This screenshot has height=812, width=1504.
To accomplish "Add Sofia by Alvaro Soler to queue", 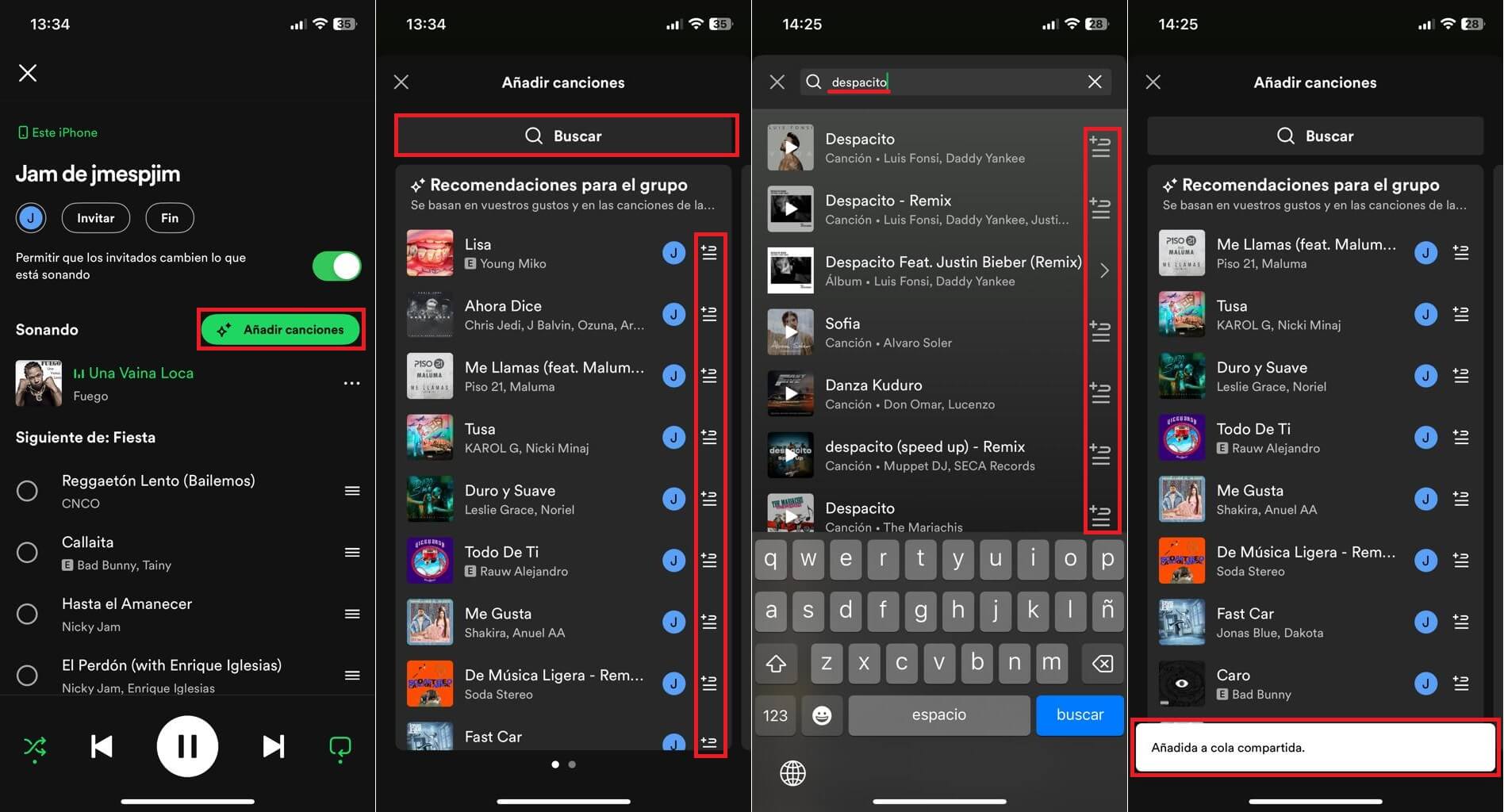I will click(x=1100, y=331).
